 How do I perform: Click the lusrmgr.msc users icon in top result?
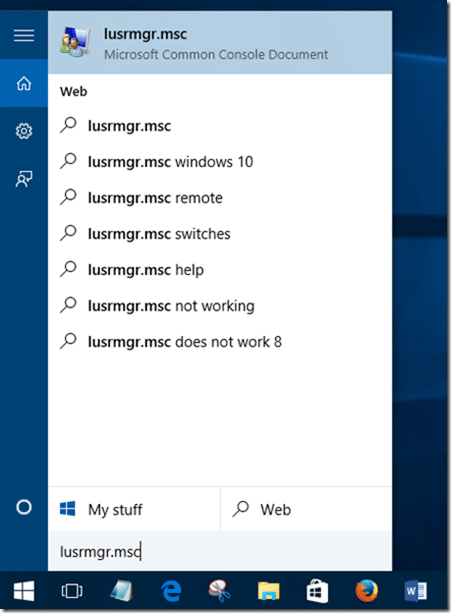(76, 42)
